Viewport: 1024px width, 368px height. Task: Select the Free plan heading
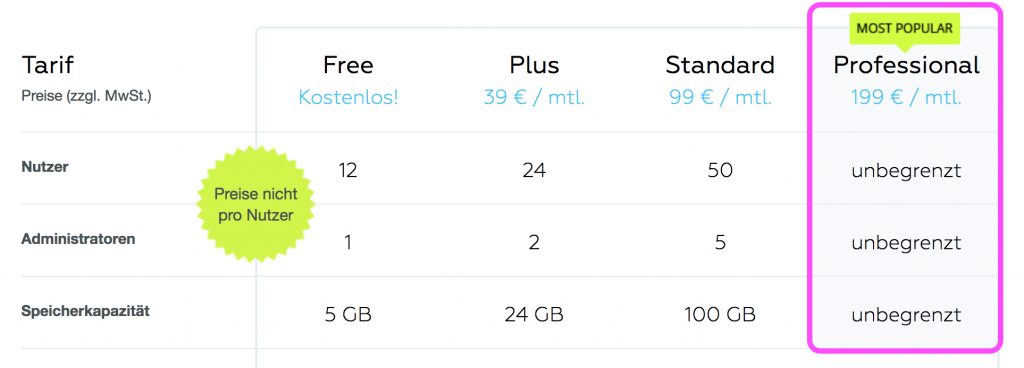348,65
